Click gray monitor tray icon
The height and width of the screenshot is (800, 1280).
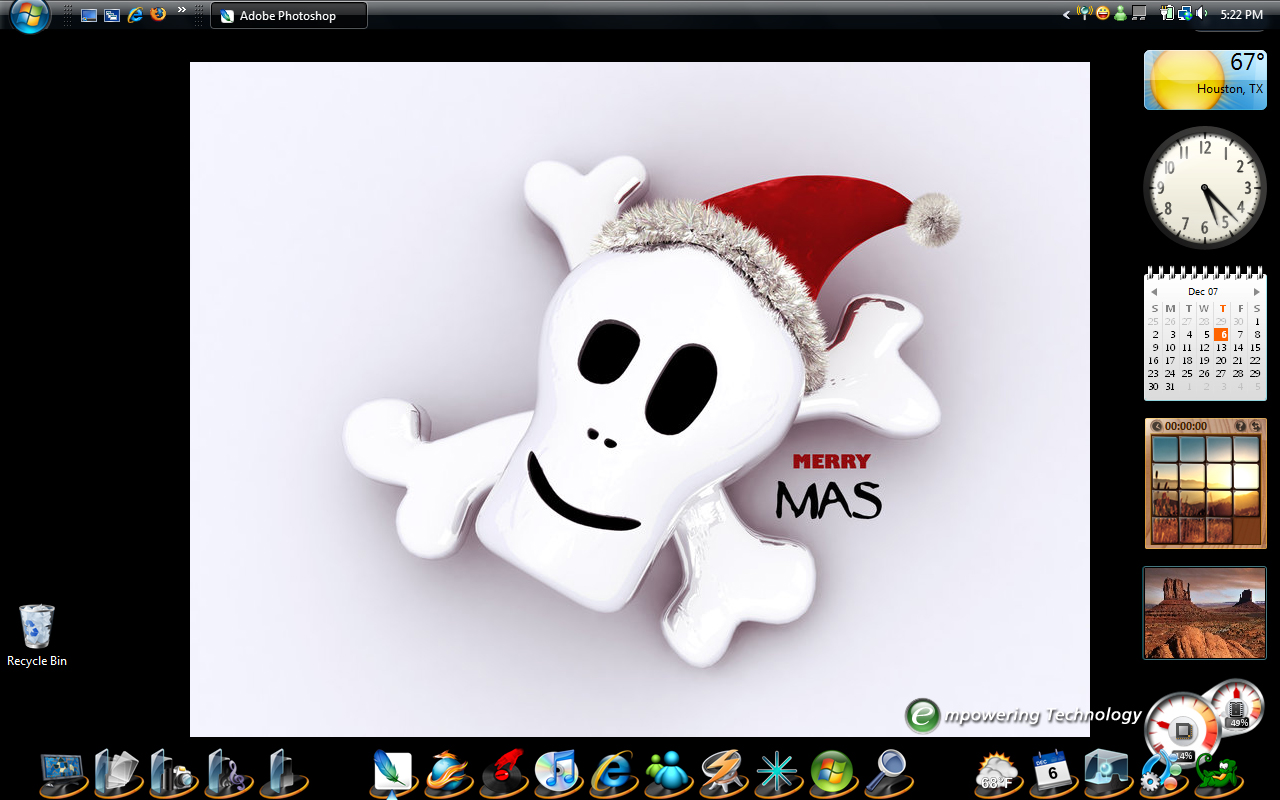tap(1138, 14)
